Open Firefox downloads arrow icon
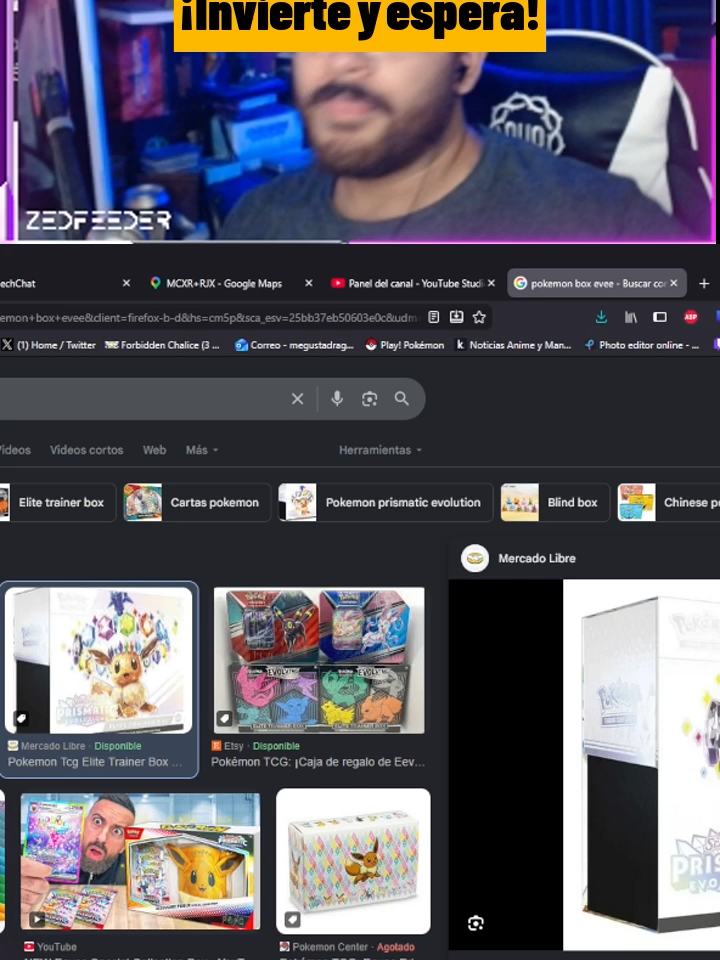720x960 pixels. click(x=601, y=317)
